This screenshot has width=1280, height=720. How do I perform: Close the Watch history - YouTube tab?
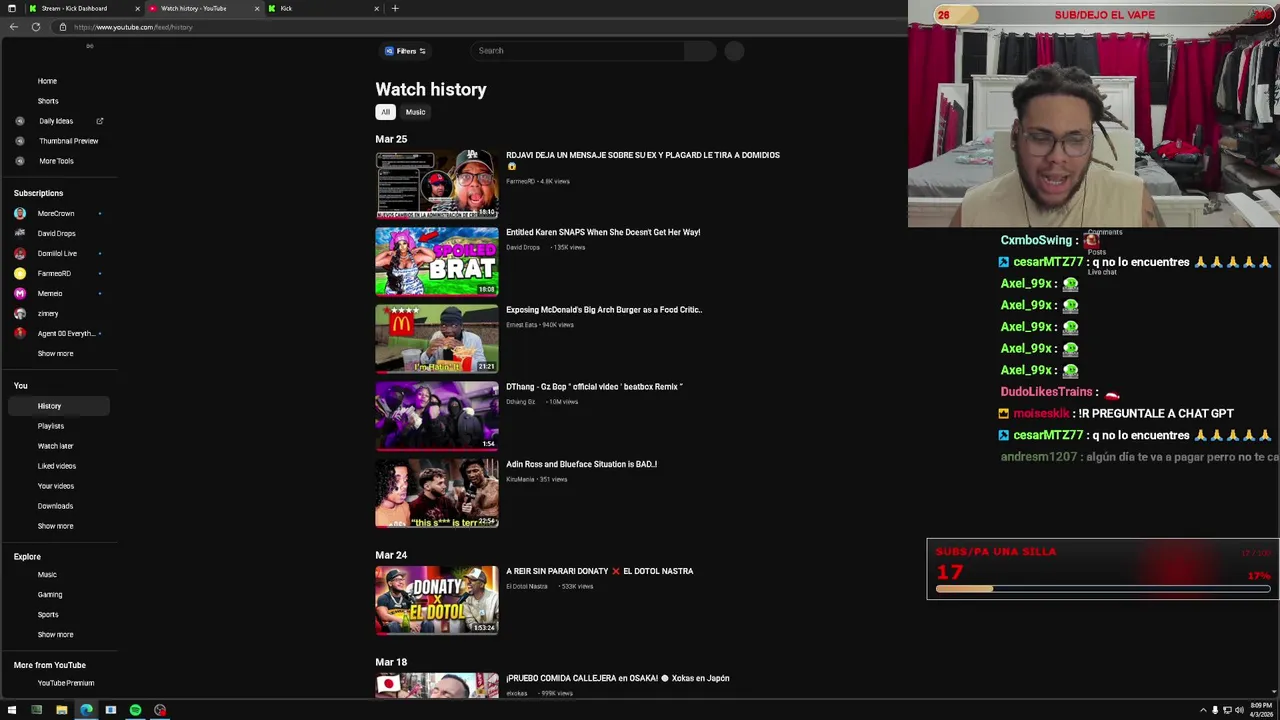257,8
